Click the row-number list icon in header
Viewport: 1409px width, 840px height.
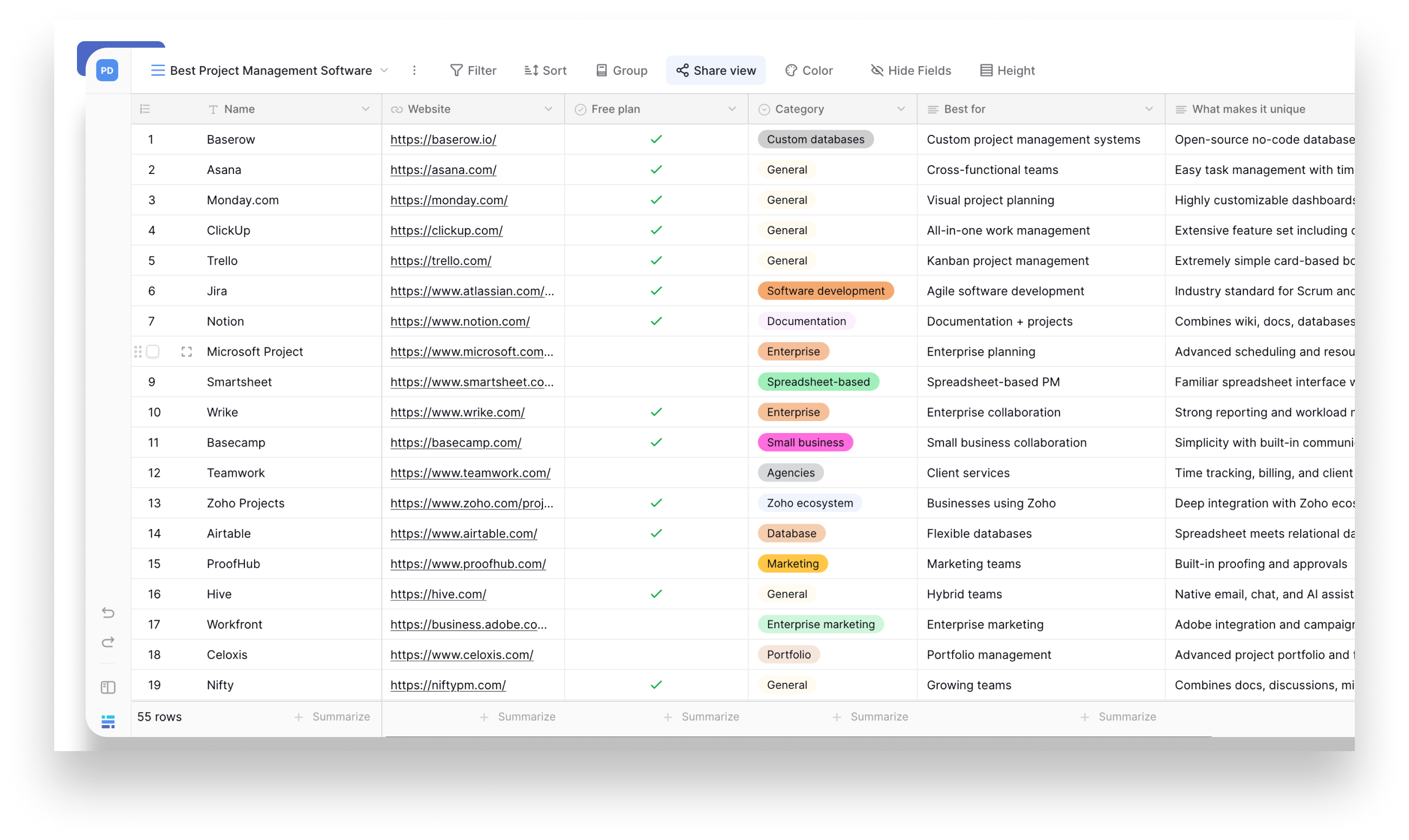pos(145,109)
